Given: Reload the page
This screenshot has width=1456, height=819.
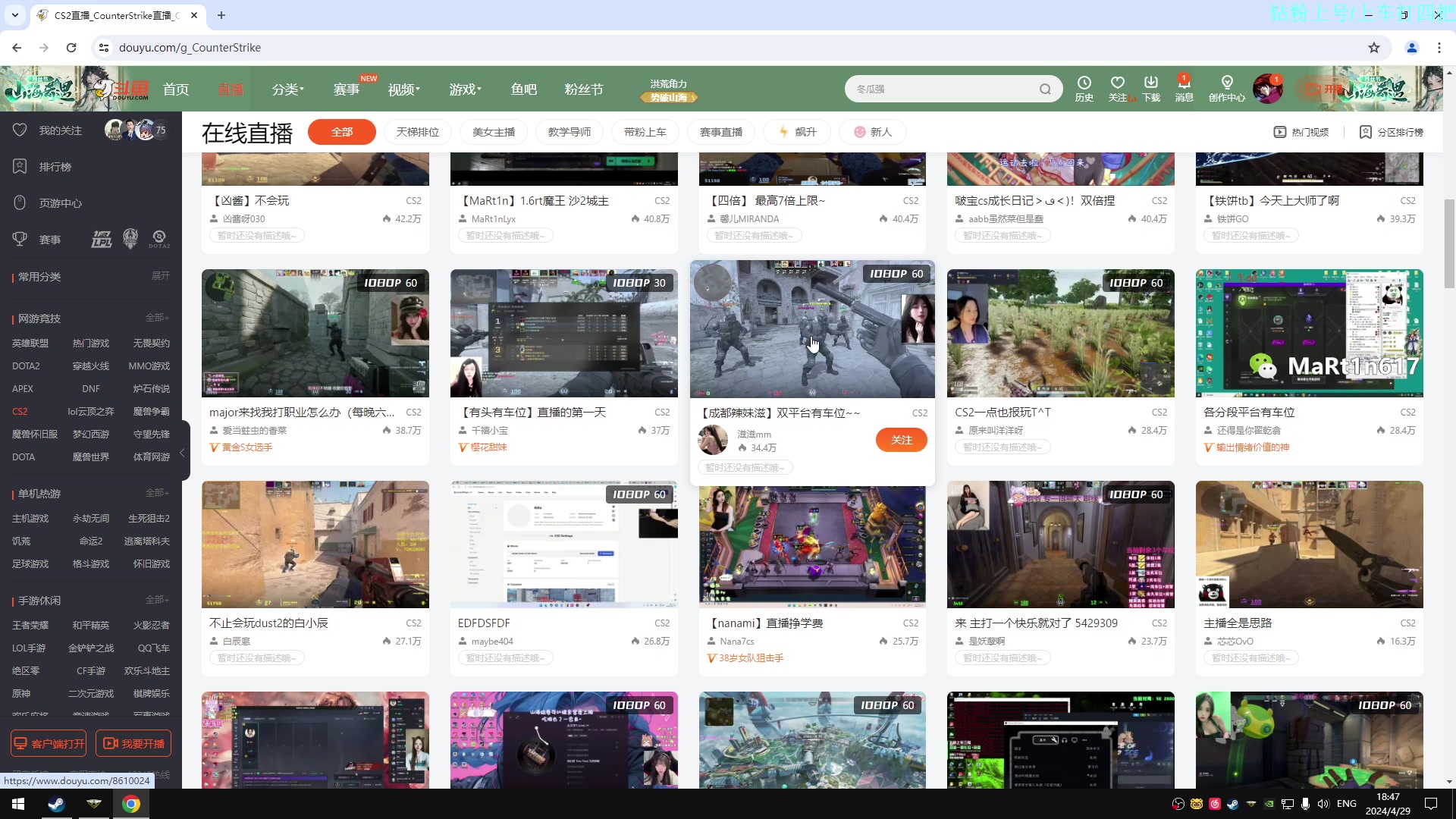Looking at the screenshot, I should [x=71, y=48].
